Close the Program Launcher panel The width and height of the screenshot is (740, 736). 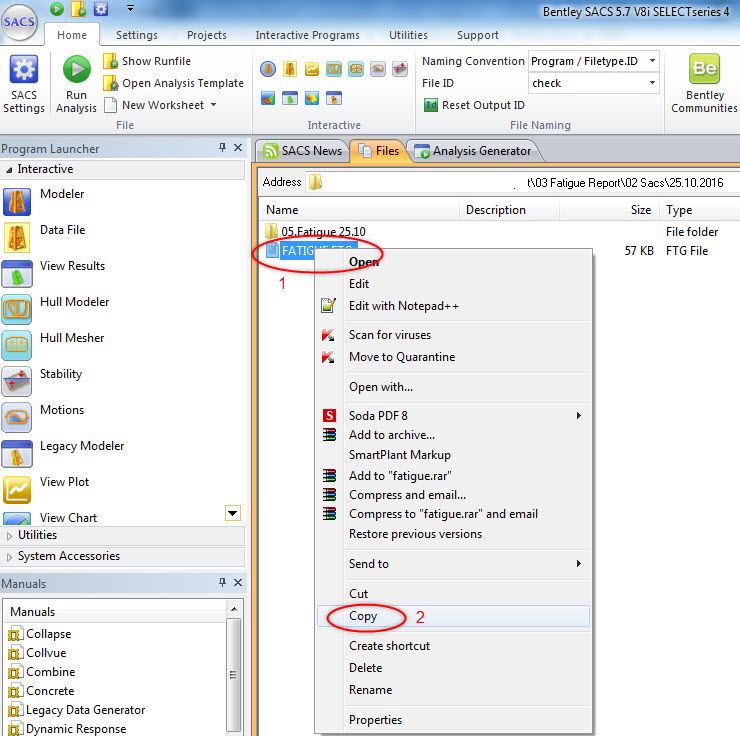pyautogui.click(x=238, y=148)
